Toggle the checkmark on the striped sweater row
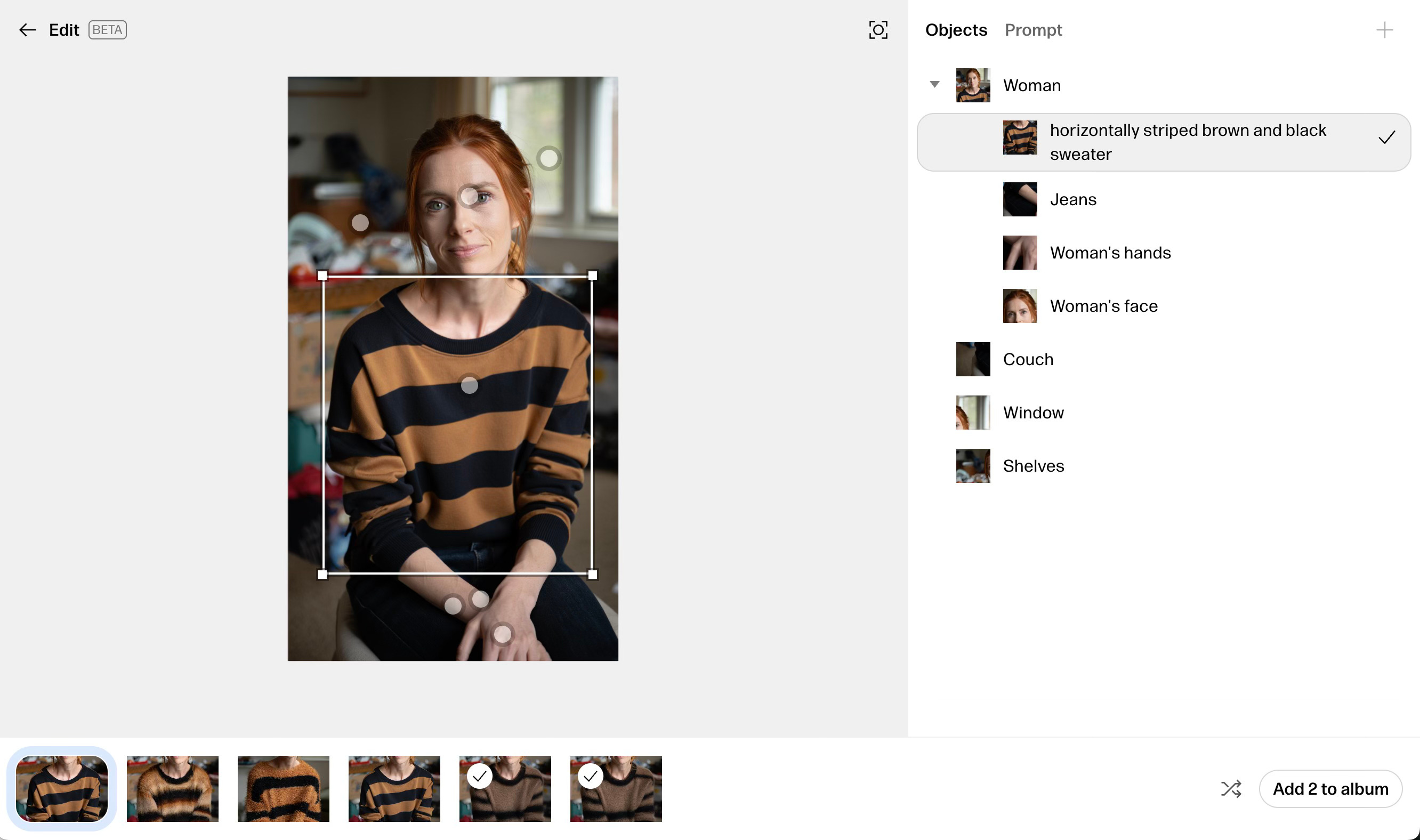Image resolution: width=1420 pixels, height=840 pixels. coord(1386,138)
